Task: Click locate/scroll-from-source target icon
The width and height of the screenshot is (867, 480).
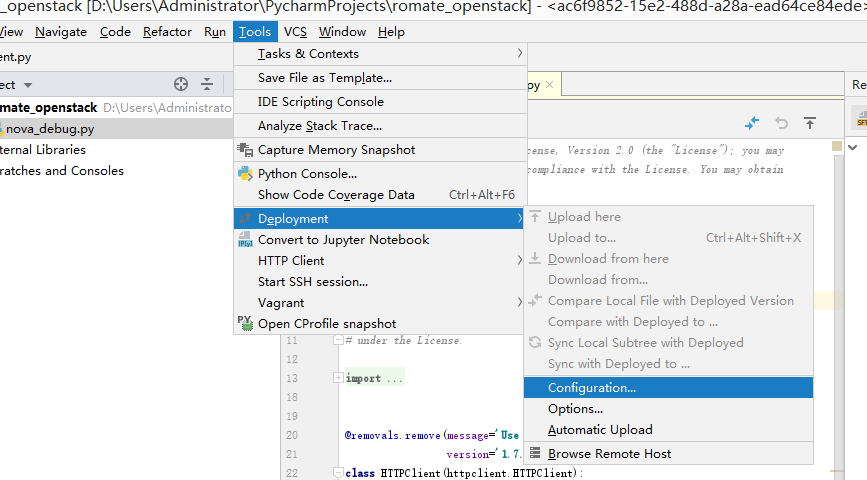Action: (181, 84)
